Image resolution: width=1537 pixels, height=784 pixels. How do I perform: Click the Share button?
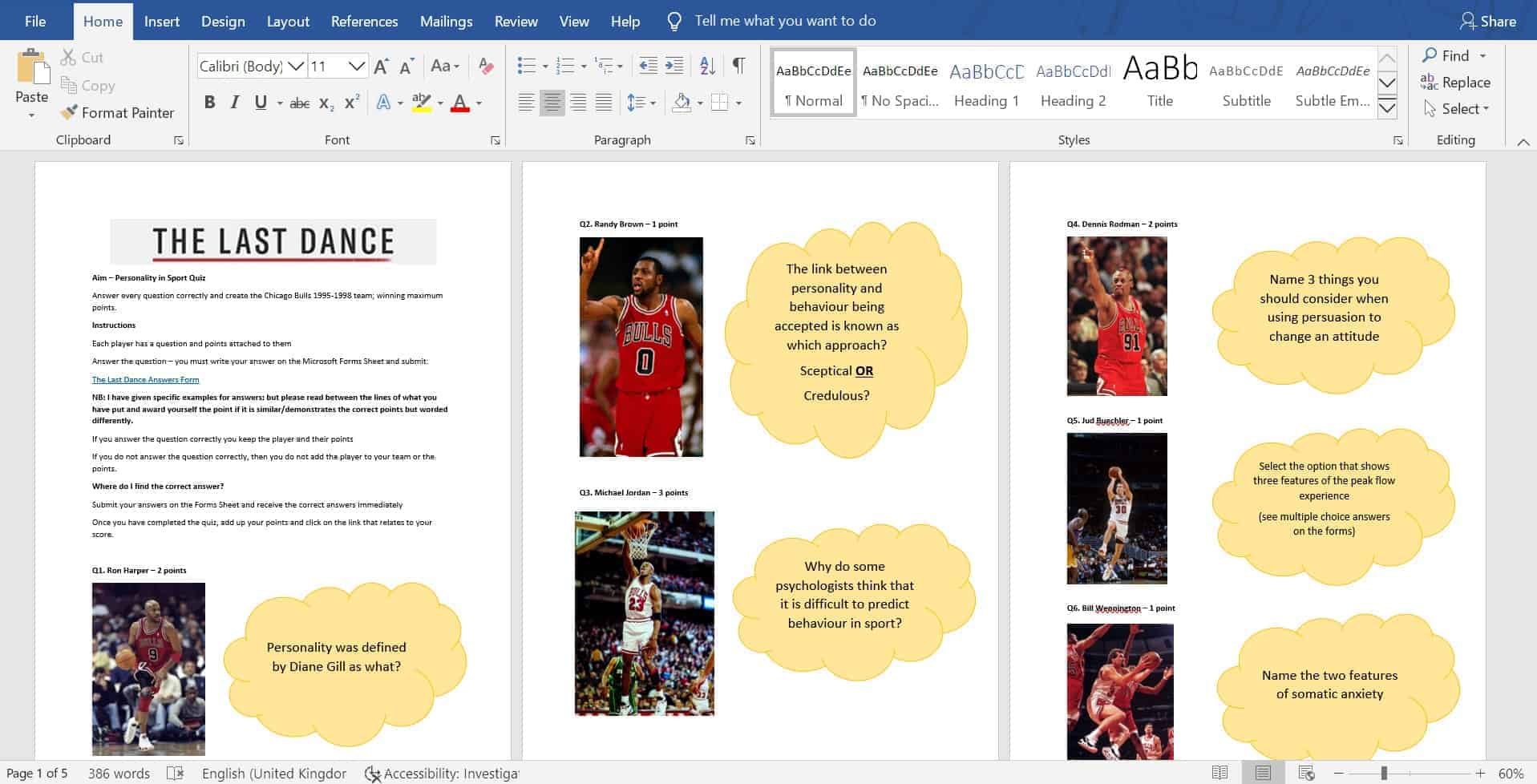tap(1488, 21)
